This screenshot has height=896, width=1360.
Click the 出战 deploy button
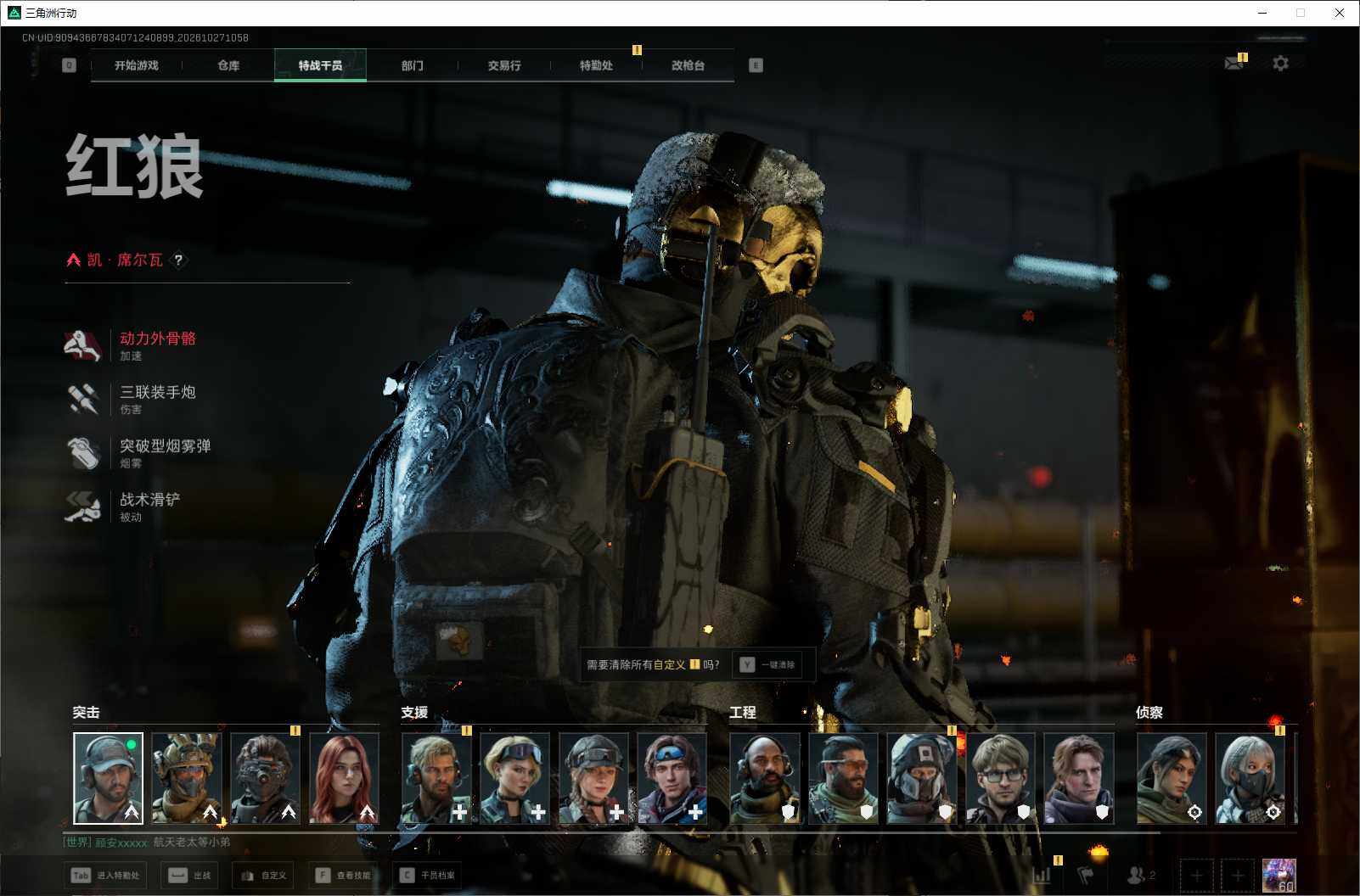pyautogui.click(x=190, y=875)
